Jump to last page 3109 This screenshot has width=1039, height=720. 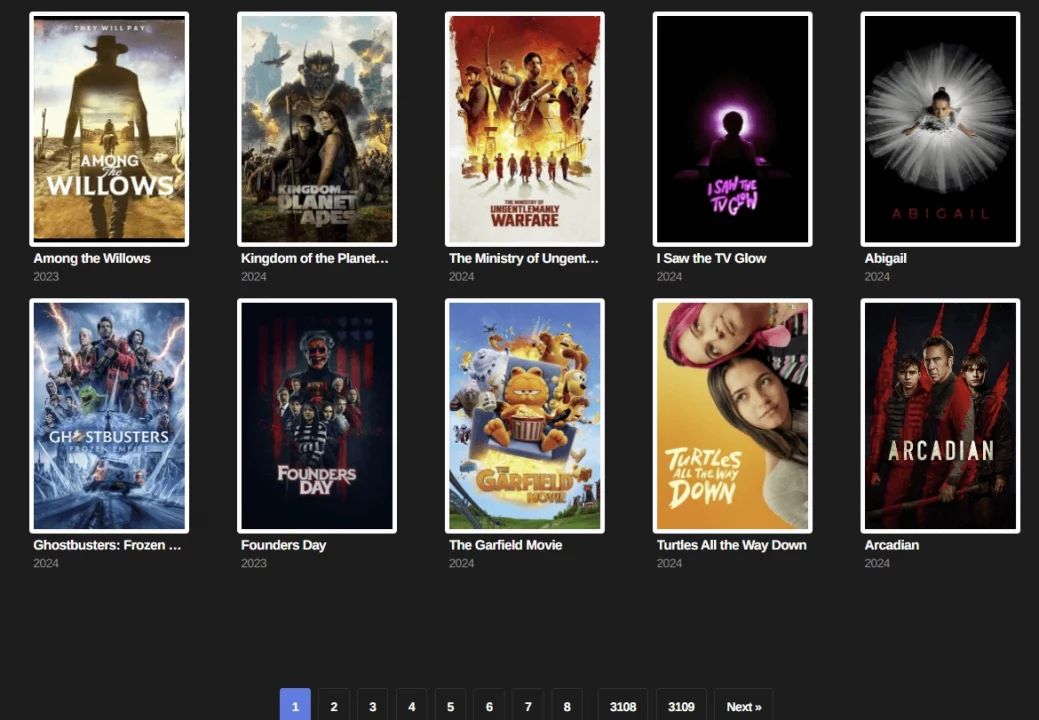pyautogui.click(x=681, y=706)
